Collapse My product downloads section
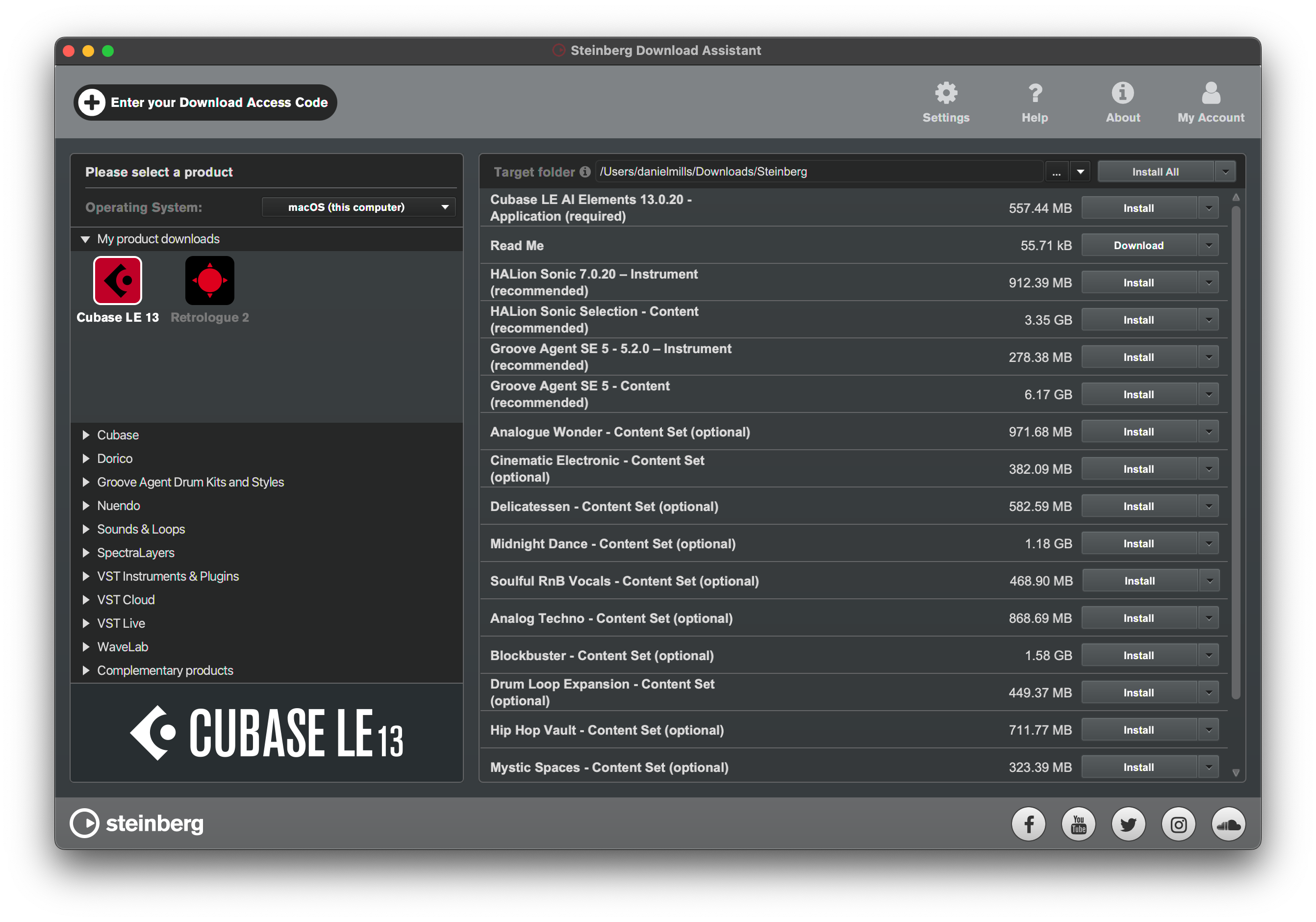Screen dimensions: 1316x922 point(85,239)
